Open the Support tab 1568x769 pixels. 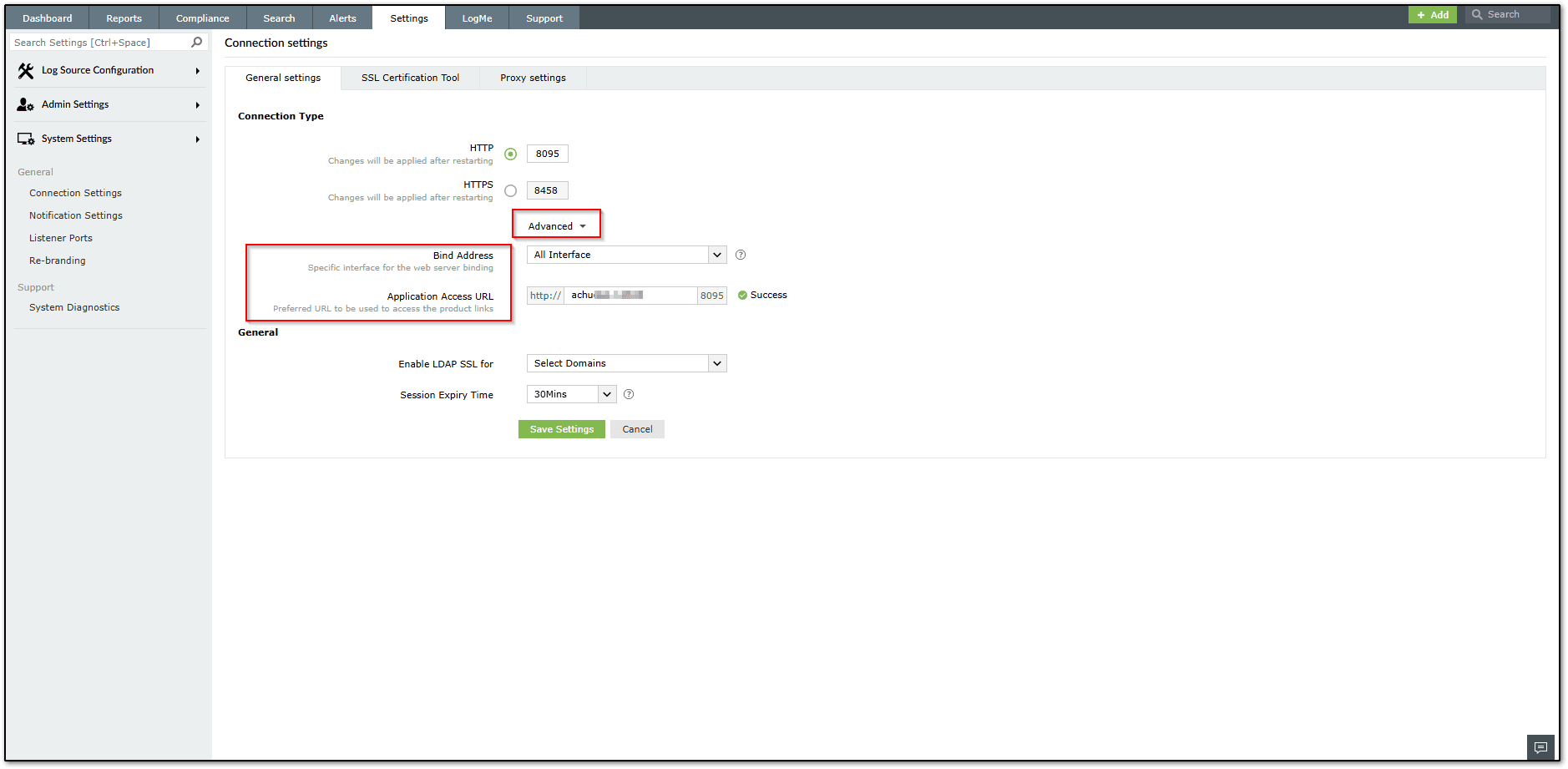pos(544,18)
